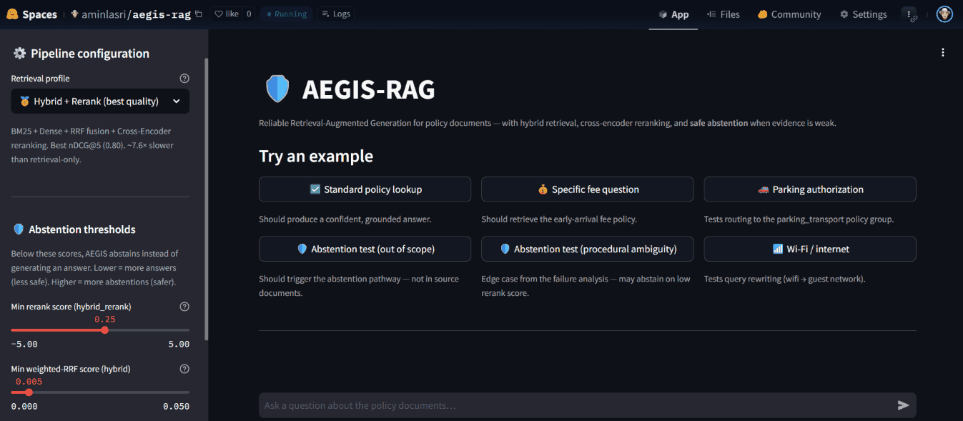
Task: Switch to the Files tab
Action: point(723,14)
